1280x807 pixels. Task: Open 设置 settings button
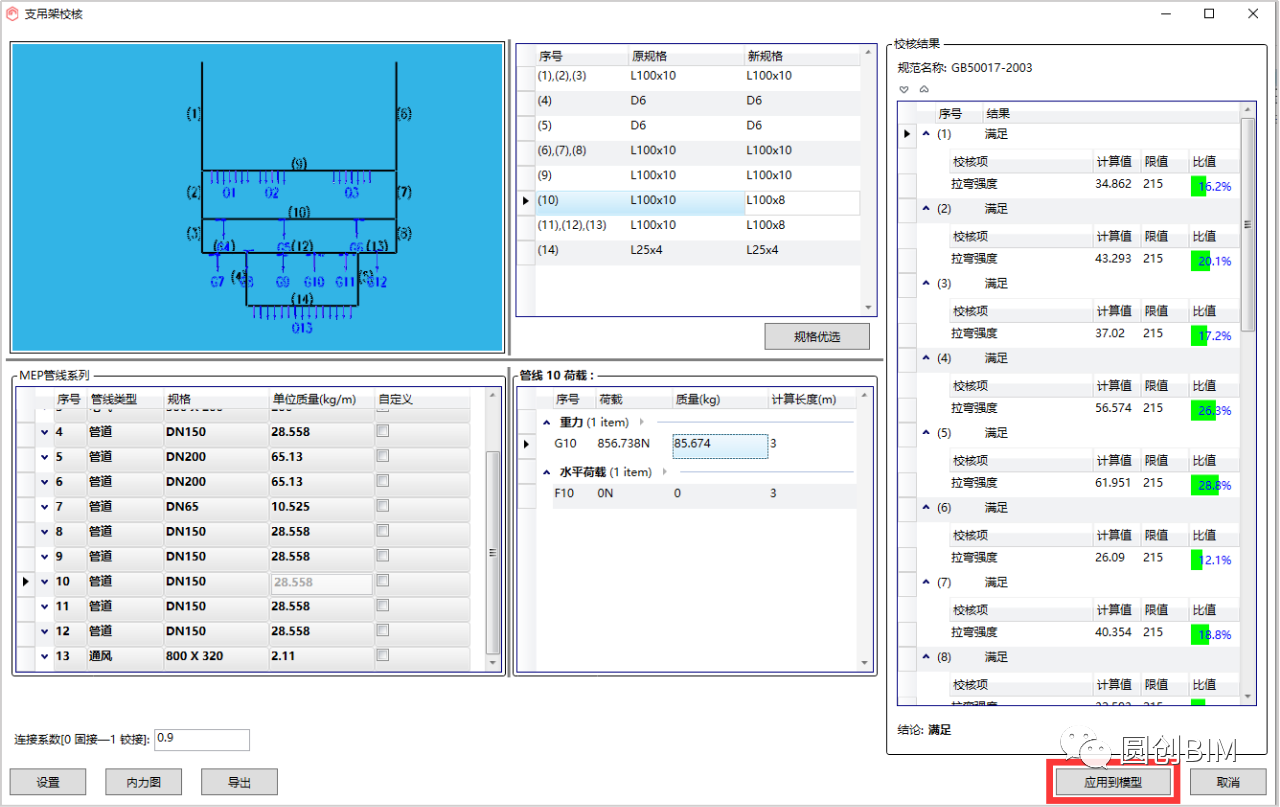pyautogui.click(x=48, y=782)
